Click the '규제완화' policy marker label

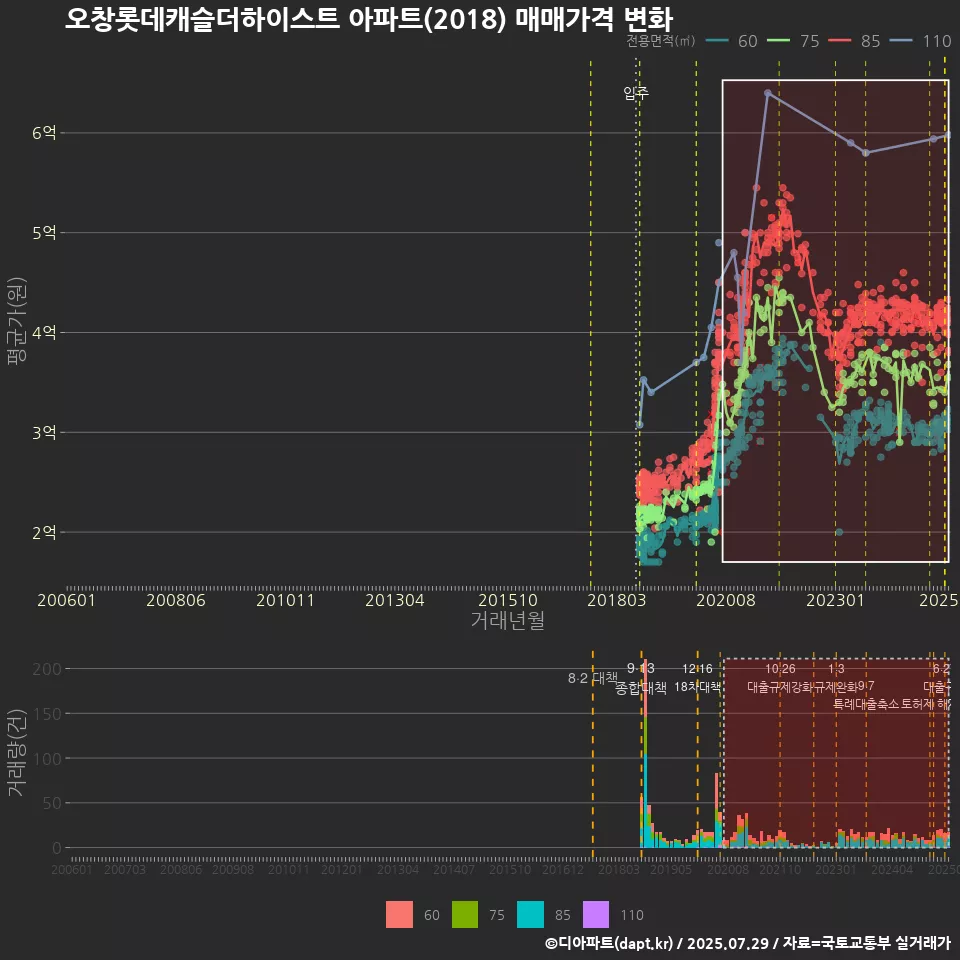click(836, 687)
